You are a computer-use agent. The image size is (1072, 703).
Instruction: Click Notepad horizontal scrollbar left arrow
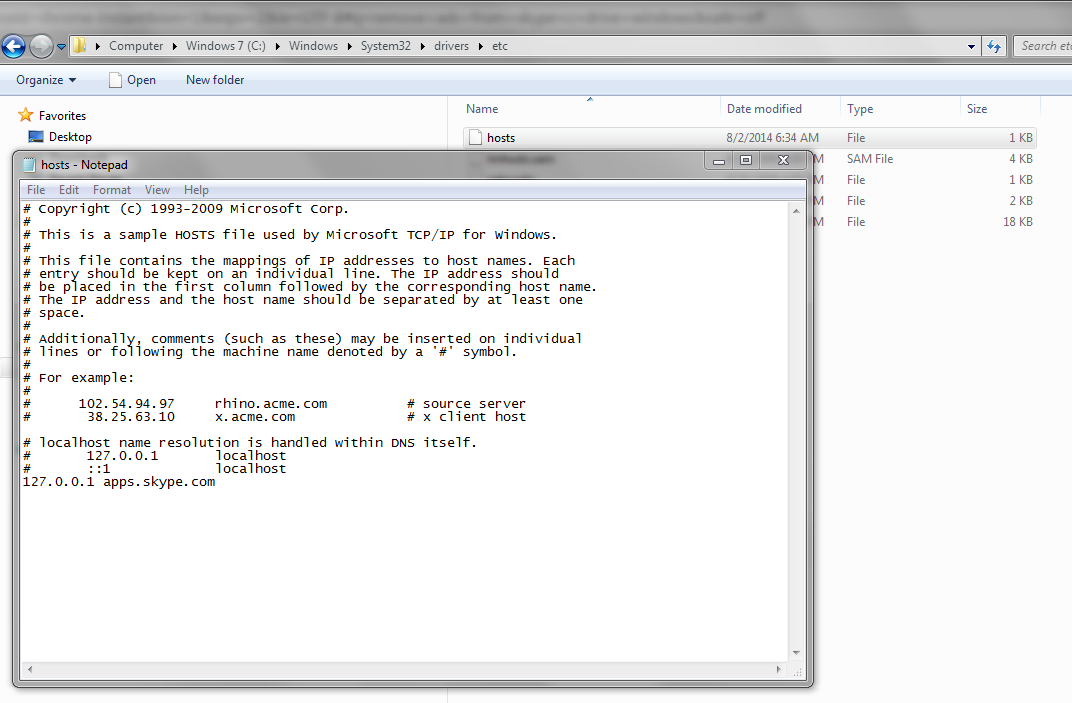point(30,669)
